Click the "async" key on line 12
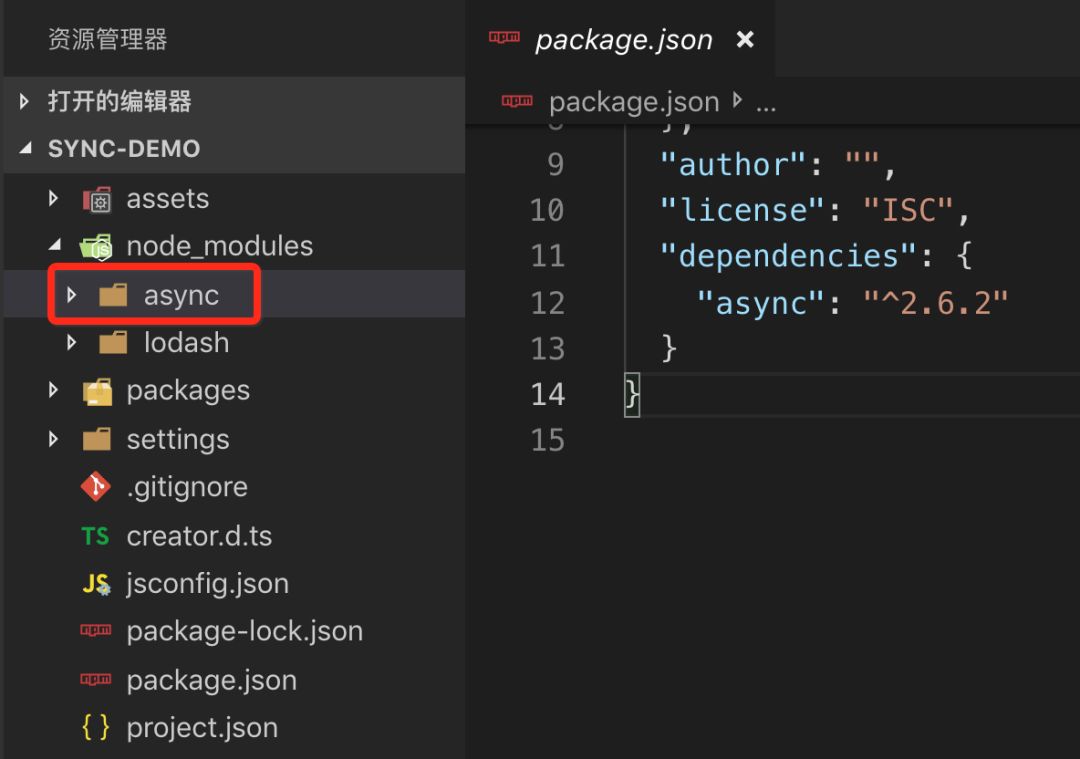This screenshot has width=1080, height=759. pyautogui.click(x=760, y=303)
